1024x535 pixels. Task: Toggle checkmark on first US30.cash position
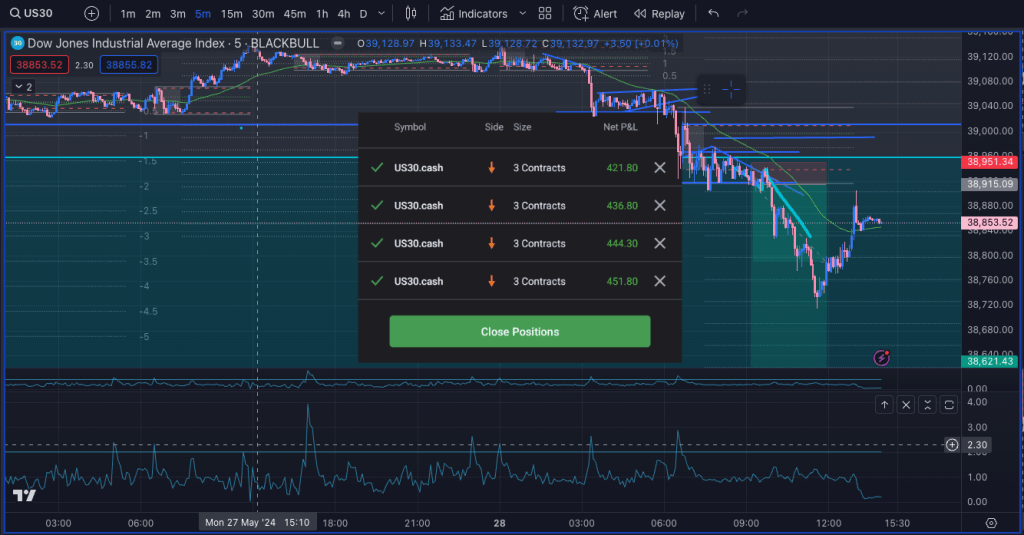(376, 168)
